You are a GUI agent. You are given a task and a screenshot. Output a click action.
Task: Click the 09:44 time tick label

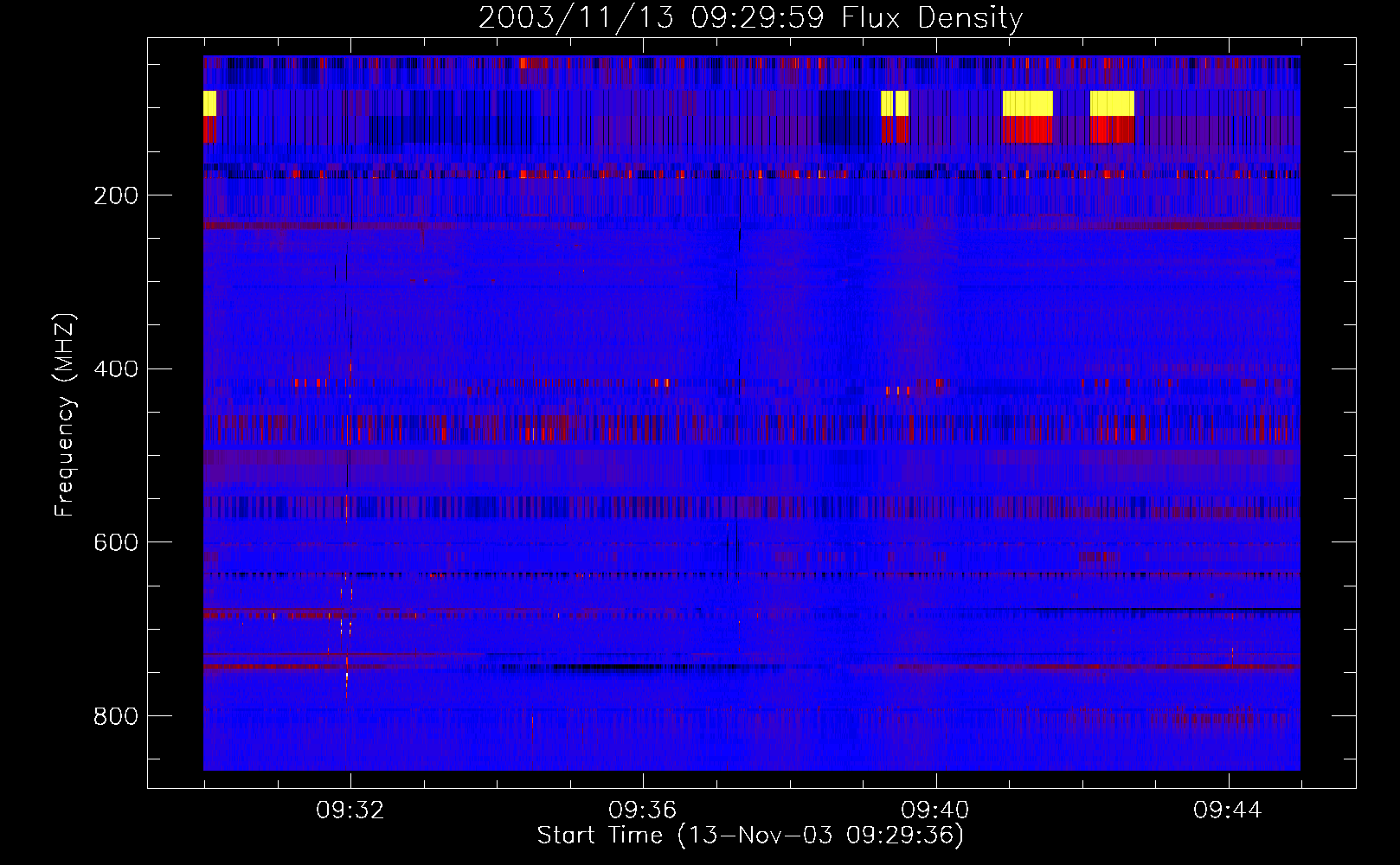click(x=1227, y=811)
